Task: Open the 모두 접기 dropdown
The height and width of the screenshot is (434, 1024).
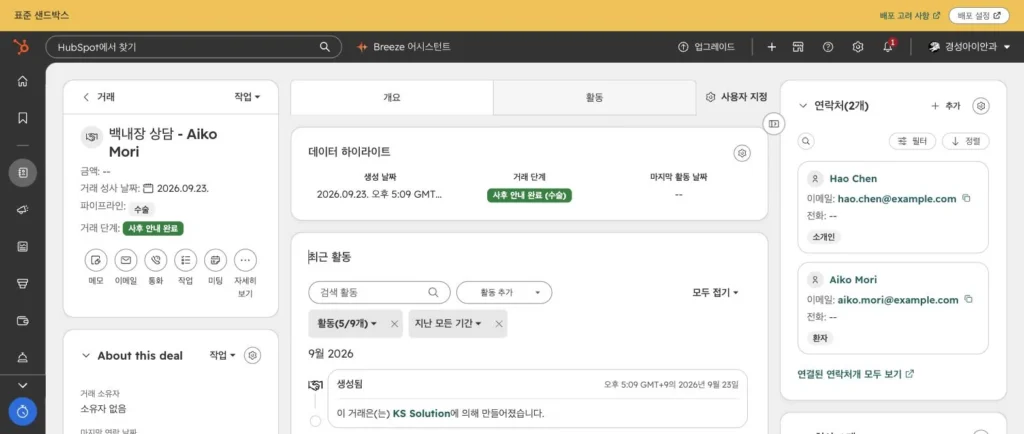Action: (x=715, y=292)
